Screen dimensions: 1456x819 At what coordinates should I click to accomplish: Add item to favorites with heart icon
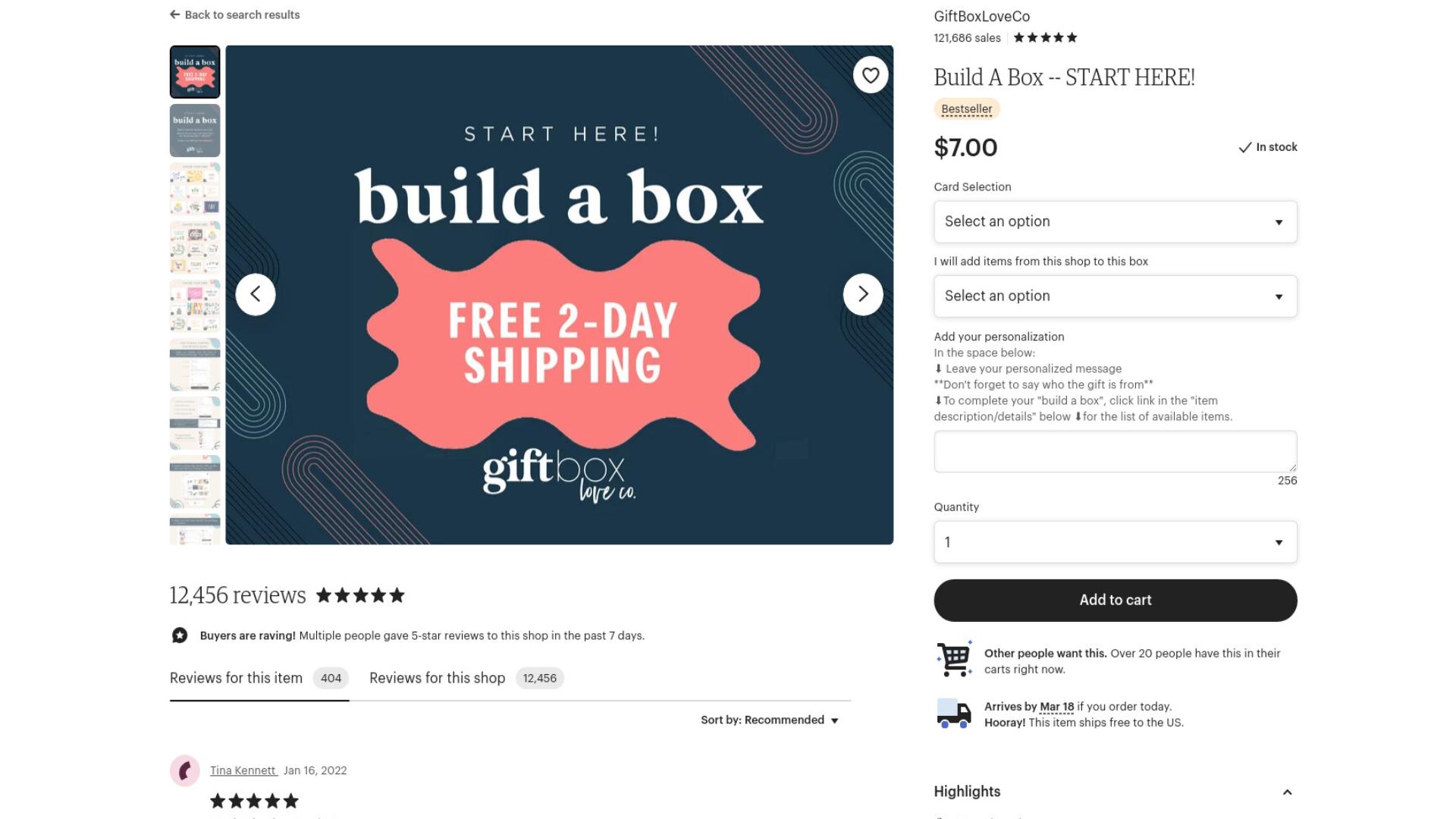[x=871, y=75]
